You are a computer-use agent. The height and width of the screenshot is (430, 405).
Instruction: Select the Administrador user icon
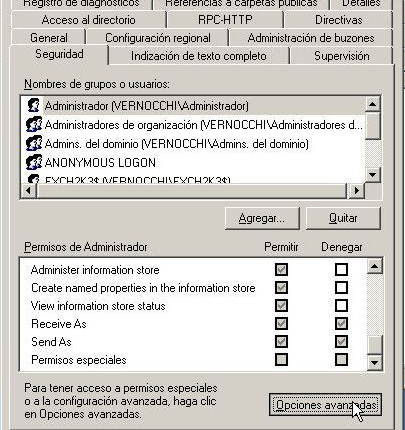33,105
